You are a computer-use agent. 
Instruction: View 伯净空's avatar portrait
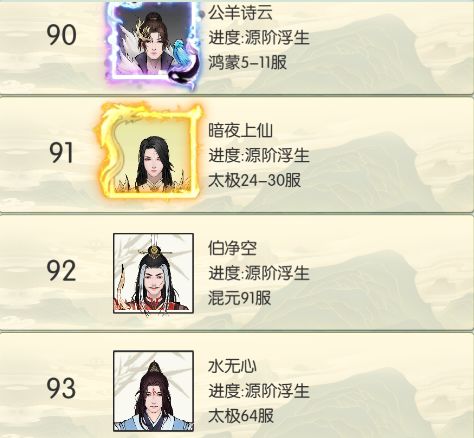coord(153,273)
